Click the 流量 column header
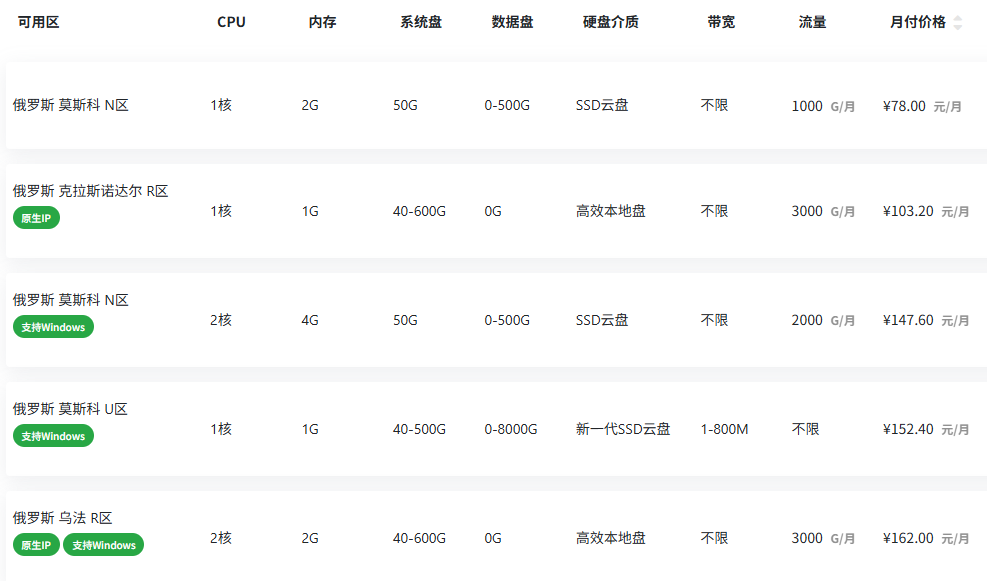Screen dimensions: 987x581 (x=812, y=22)
